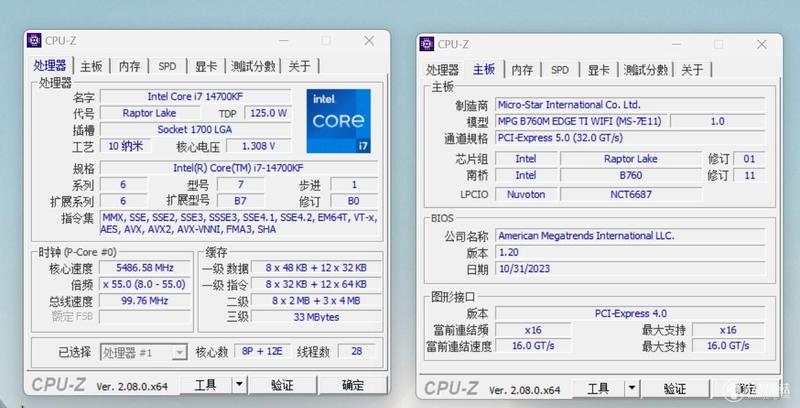Click the 验证 button in right window
This screenshot has width=800, height=408.
click(674, 389)
